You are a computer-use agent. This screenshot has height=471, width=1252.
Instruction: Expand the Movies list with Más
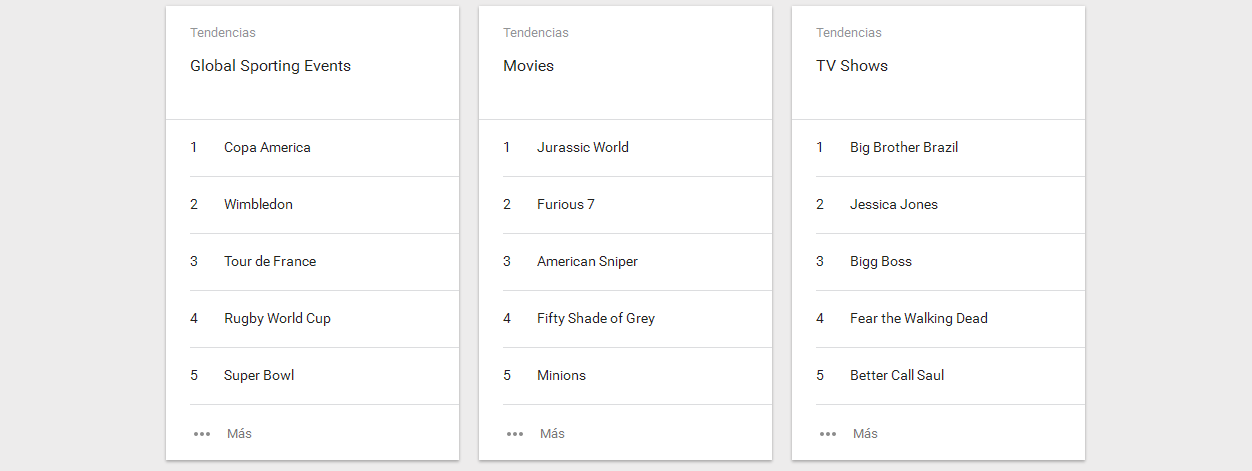(552, 434)
